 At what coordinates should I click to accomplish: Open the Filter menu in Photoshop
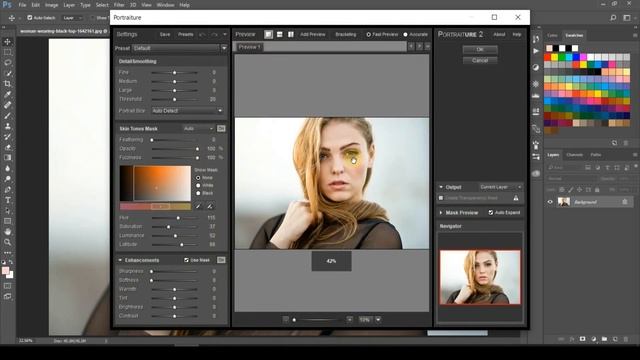(x=119, y=5)
